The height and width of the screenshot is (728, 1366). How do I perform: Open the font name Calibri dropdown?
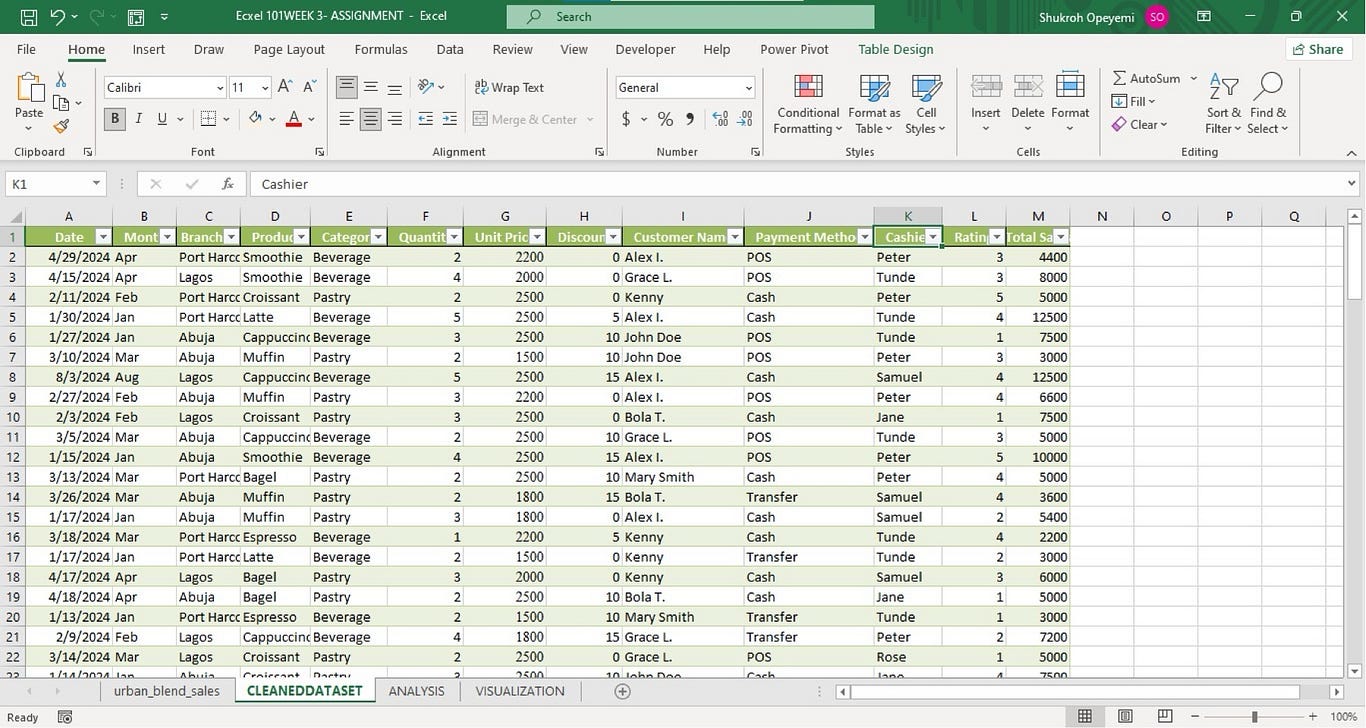coord(220,88)
